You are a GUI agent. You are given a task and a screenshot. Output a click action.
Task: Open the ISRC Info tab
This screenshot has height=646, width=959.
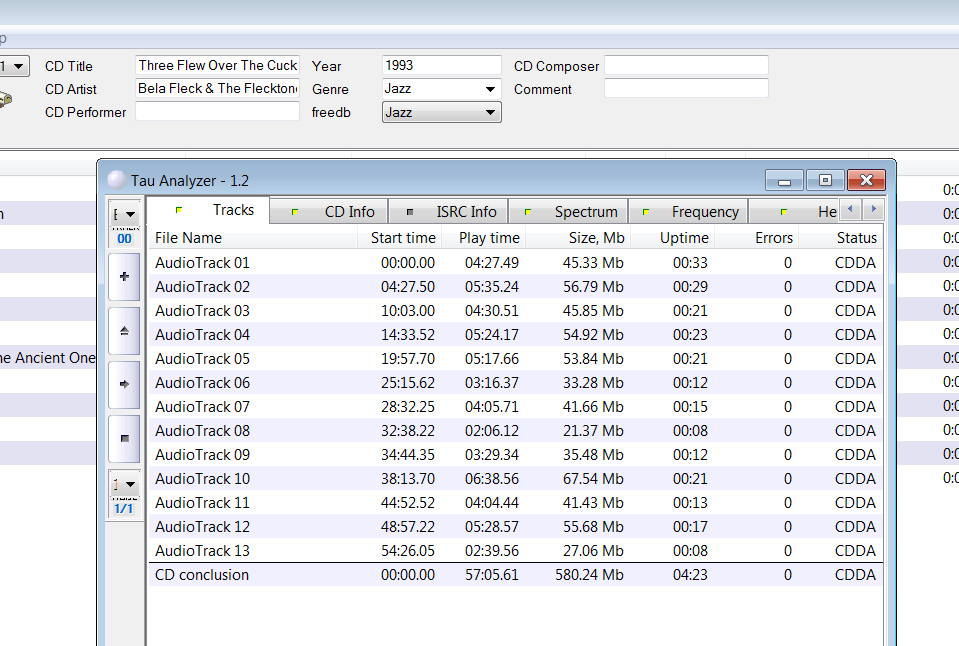[448, 212]
